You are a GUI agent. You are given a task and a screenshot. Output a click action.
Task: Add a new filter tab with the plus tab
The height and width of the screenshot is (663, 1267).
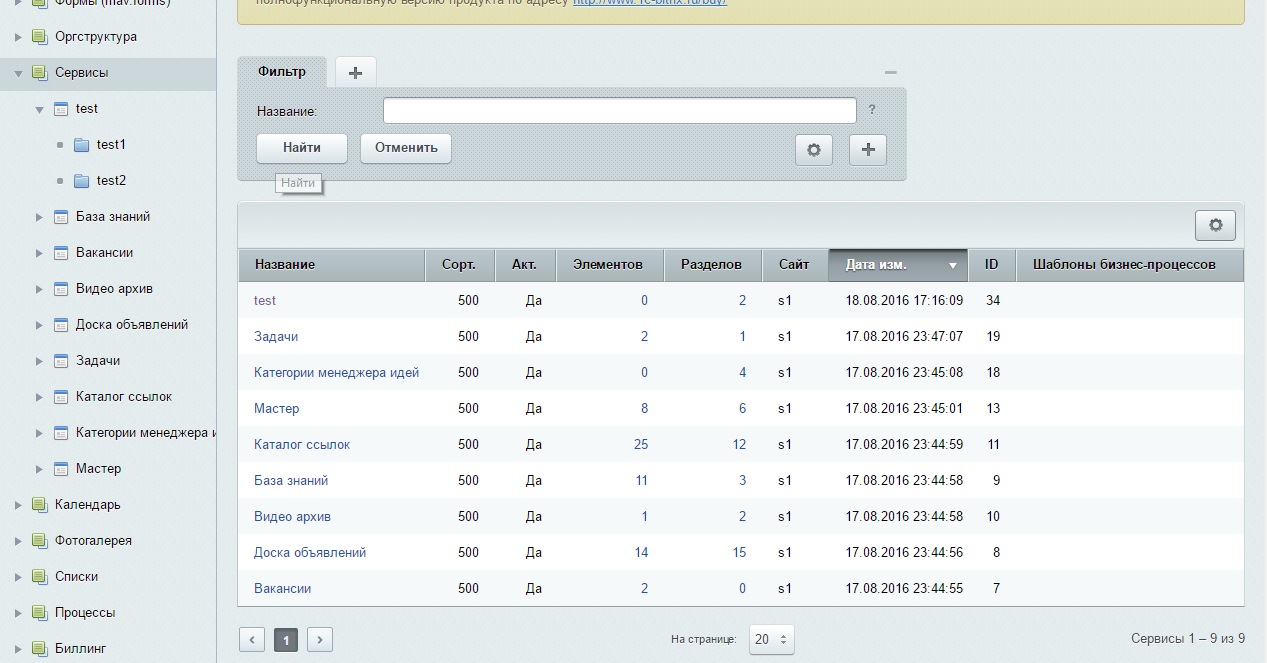(355, 72)
